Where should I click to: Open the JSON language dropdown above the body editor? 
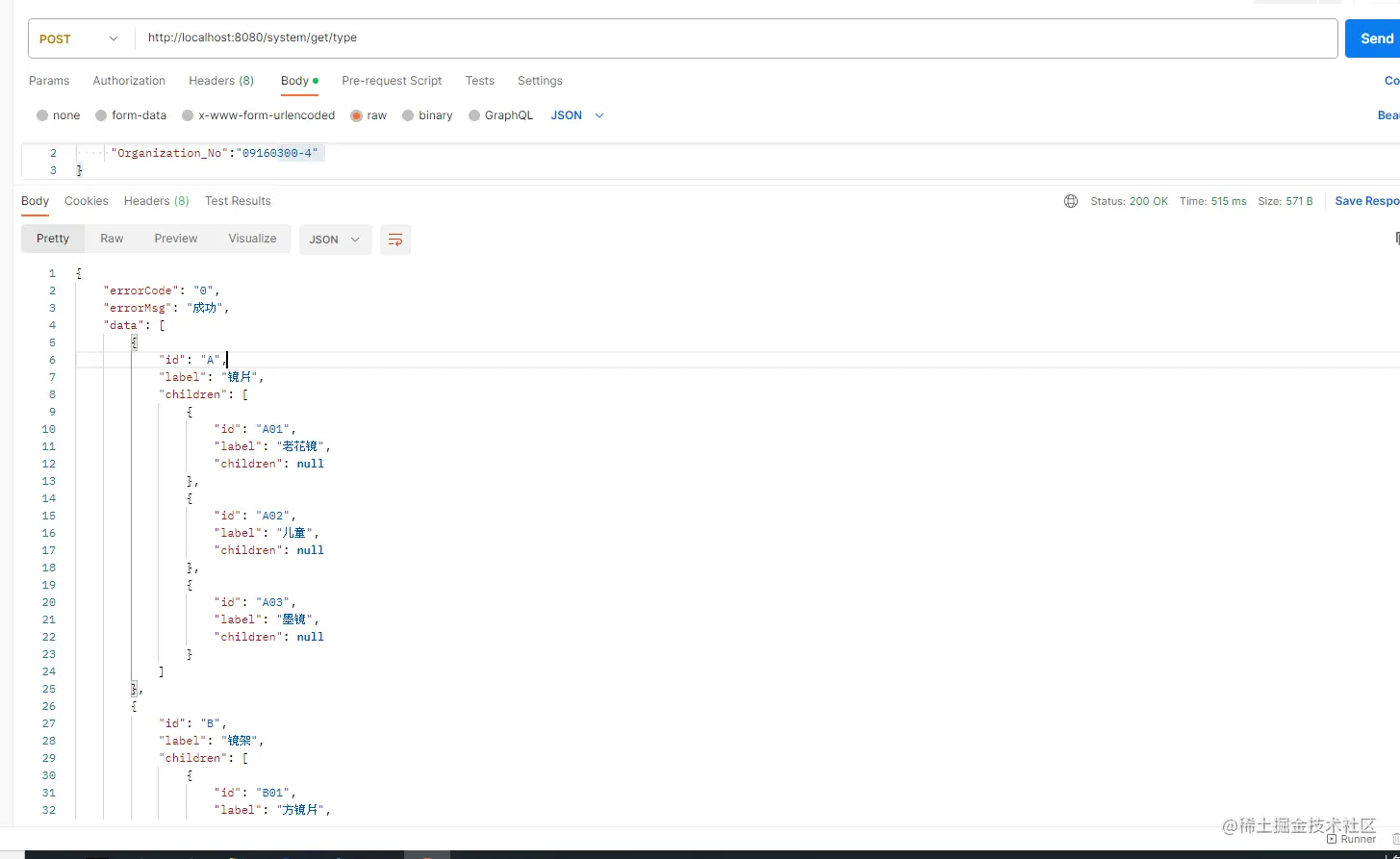point(575,114)
